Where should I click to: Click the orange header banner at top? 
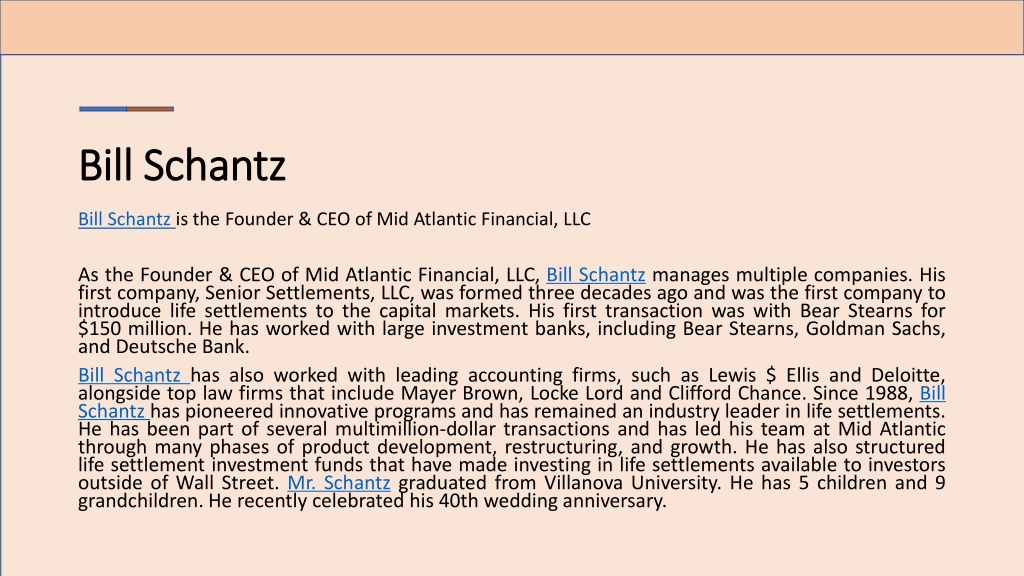tap(512, 27)
